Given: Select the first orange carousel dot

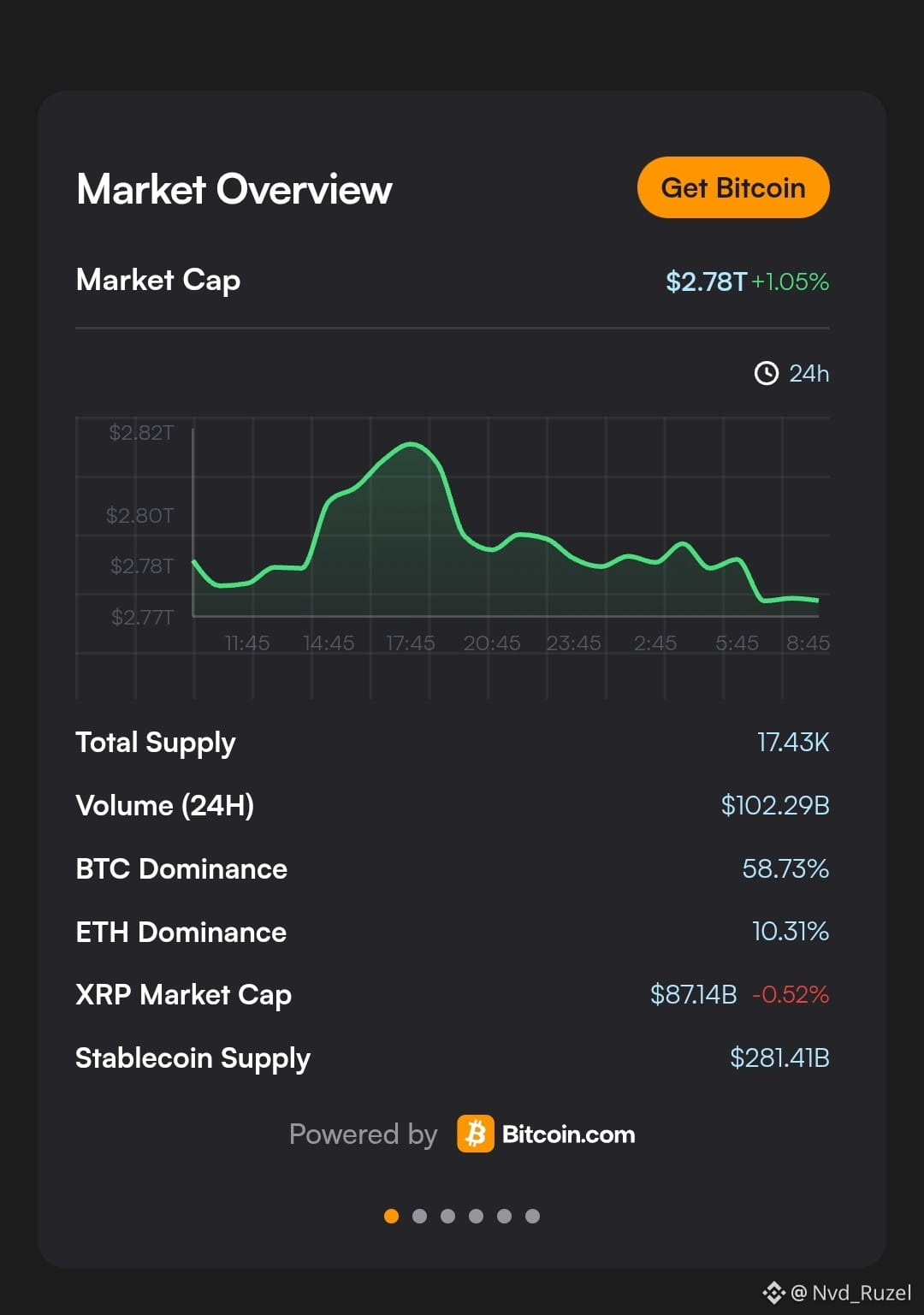Looking at the screenshot, I should (391, 1216).
